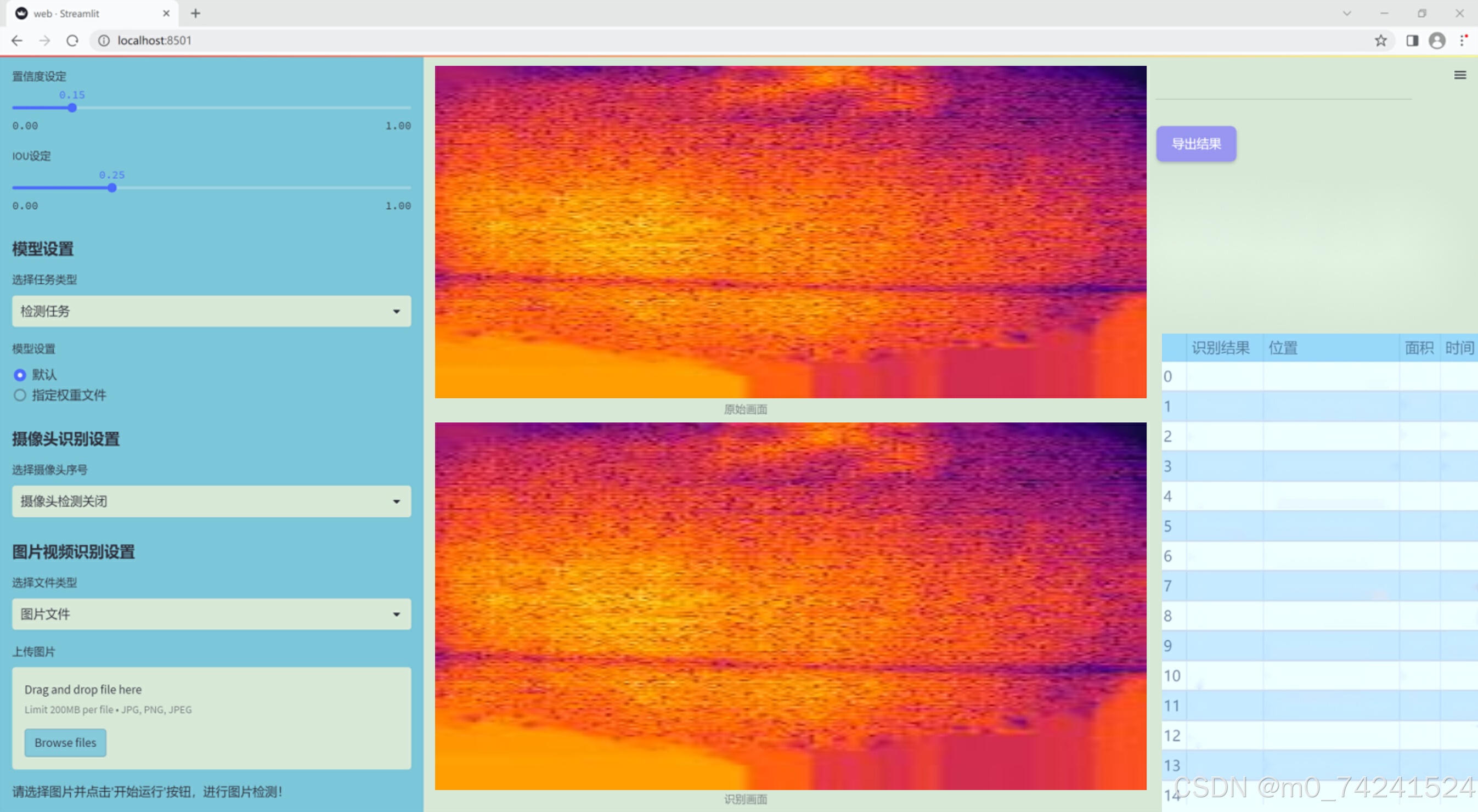Open Chrome's three-dot menu
Image resolution: width=1478 pixels, height=812 pixels.
[x=1464, y=41]
